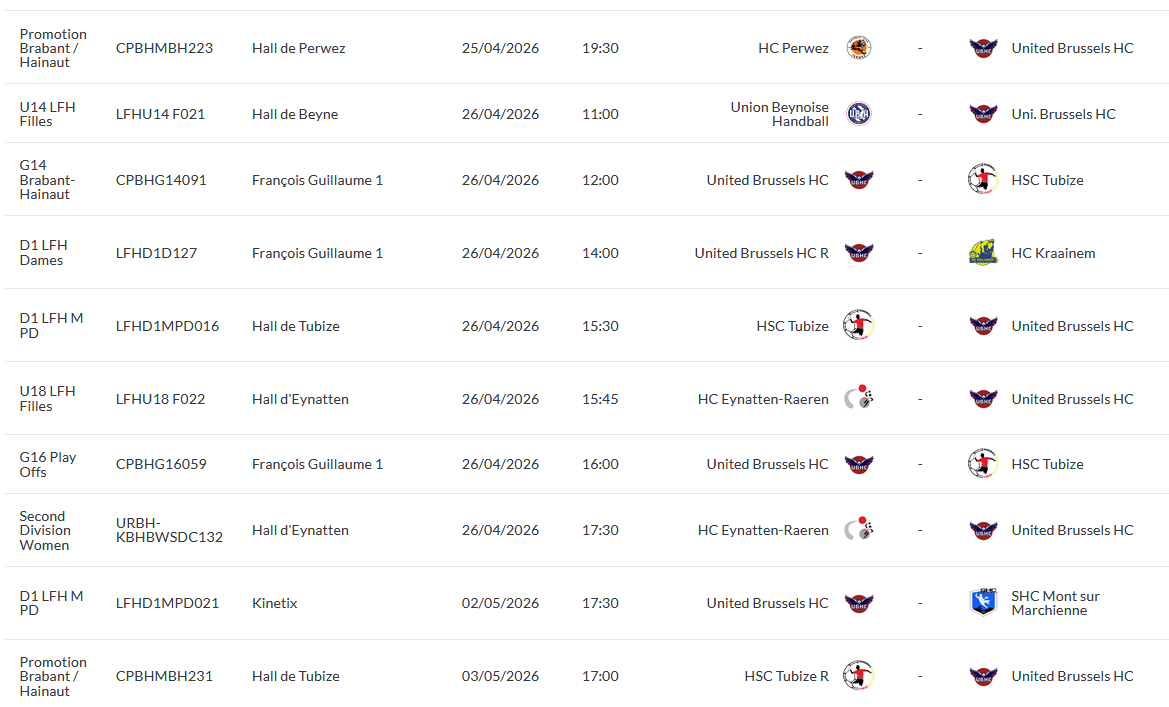Click the HC Perwez team logo
Image resolution: width=1169 pixels, height=707 pixels.
pyautogui.click(x=858, y=48)
